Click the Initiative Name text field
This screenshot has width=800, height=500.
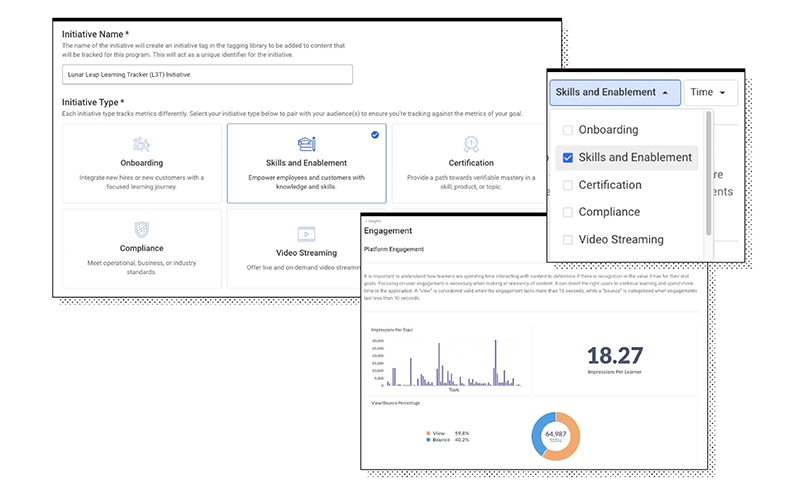point(207,75)
